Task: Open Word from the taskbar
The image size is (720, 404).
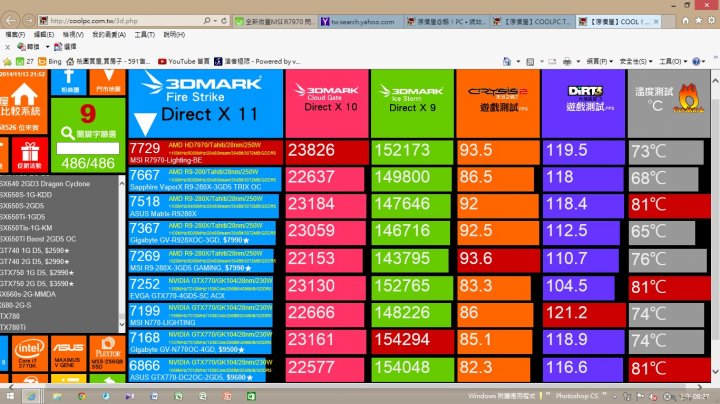Action: click(154, 396)
